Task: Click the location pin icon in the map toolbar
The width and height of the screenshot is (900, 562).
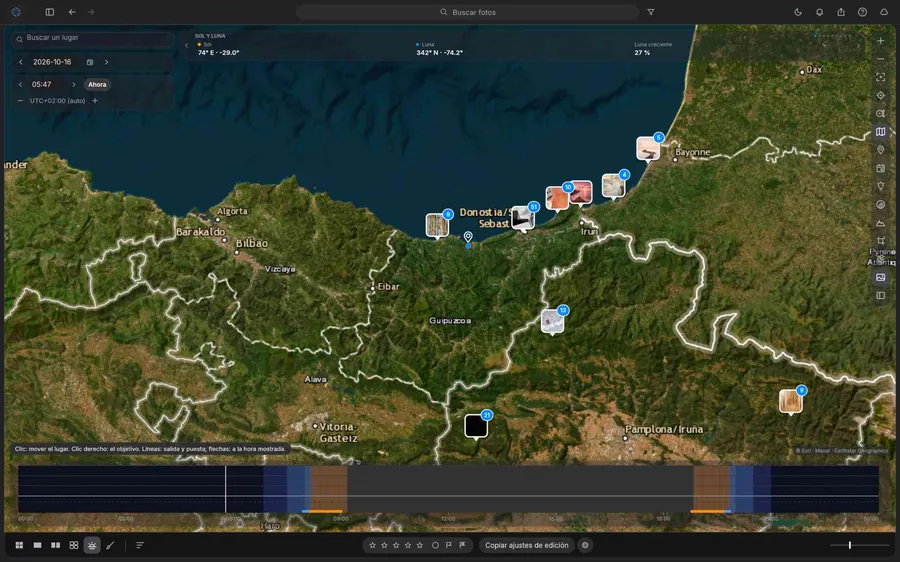Action: (880, 150)
